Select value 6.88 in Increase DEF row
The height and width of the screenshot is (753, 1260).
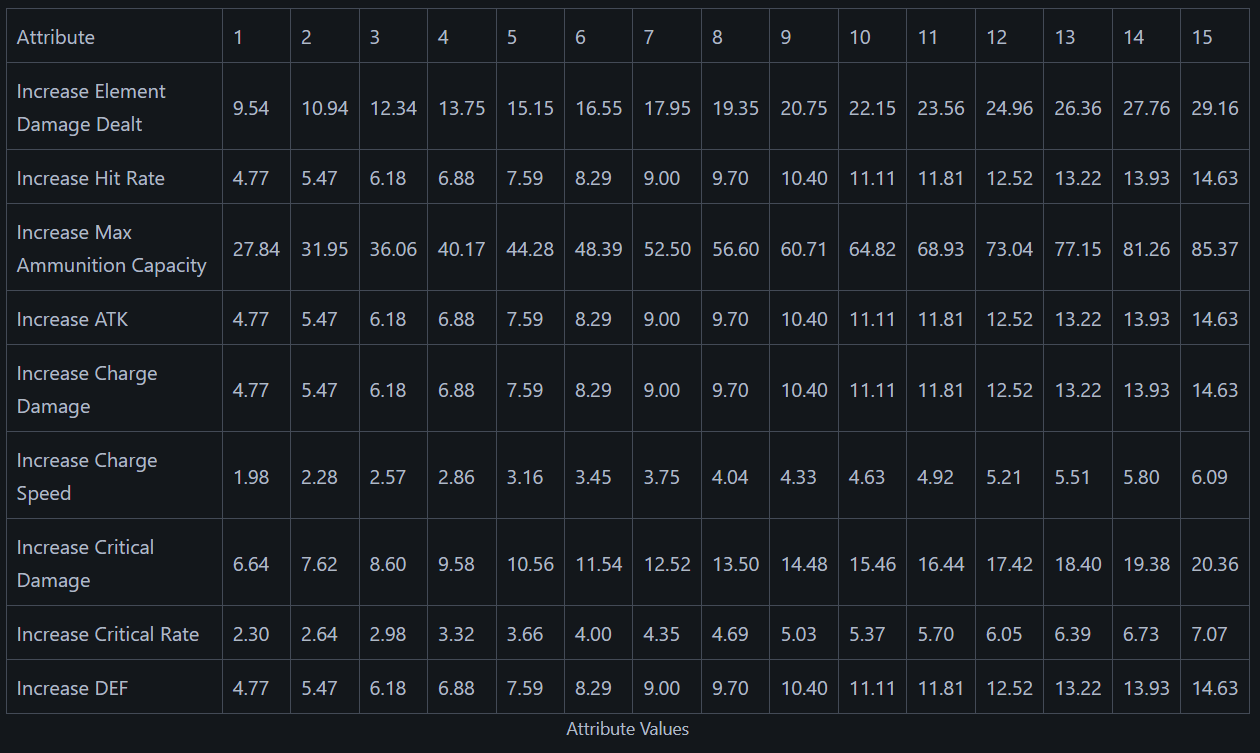[456, 688]
